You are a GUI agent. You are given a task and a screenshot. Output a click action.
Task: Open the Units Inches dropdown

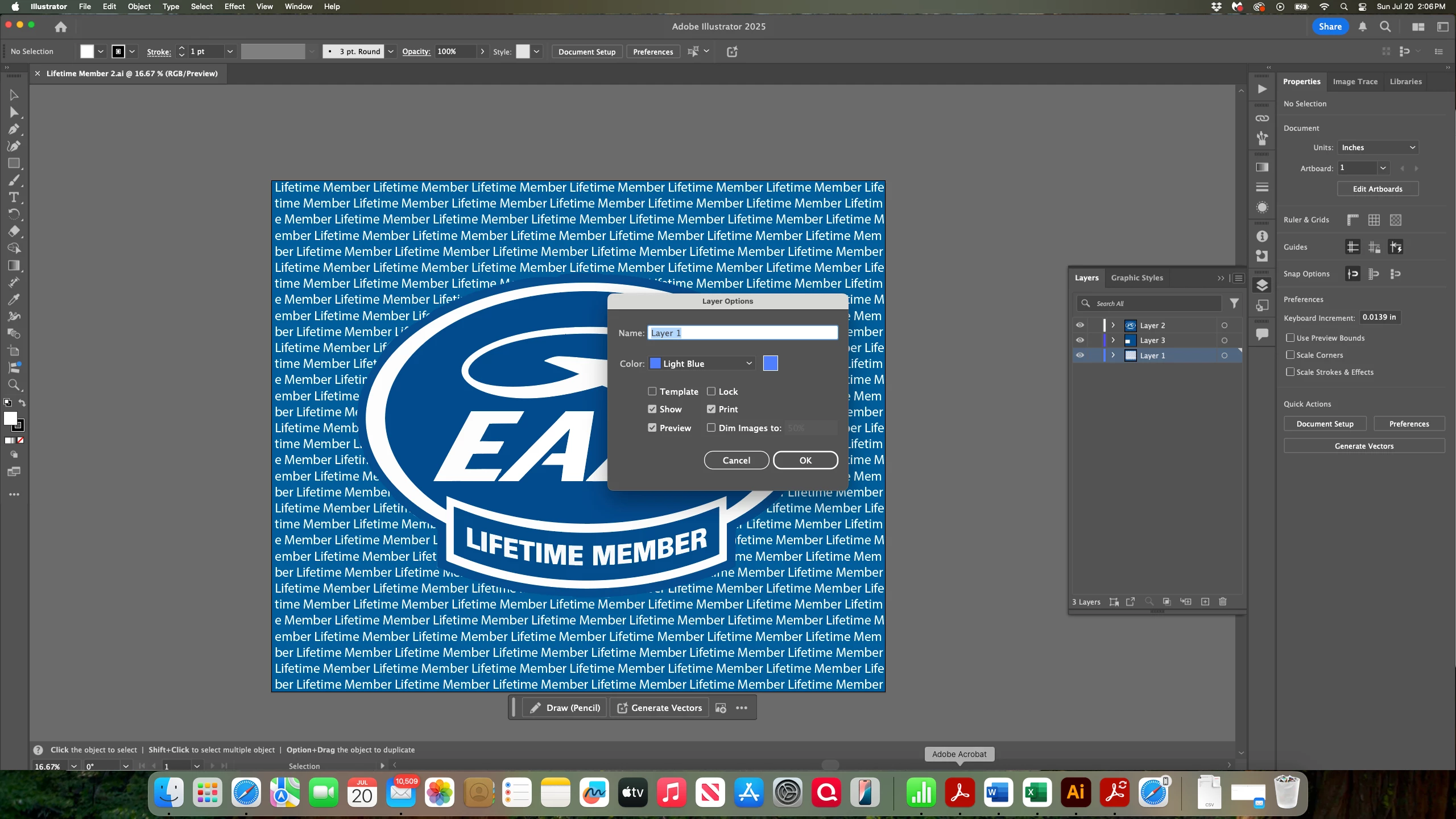[1378, 147]
